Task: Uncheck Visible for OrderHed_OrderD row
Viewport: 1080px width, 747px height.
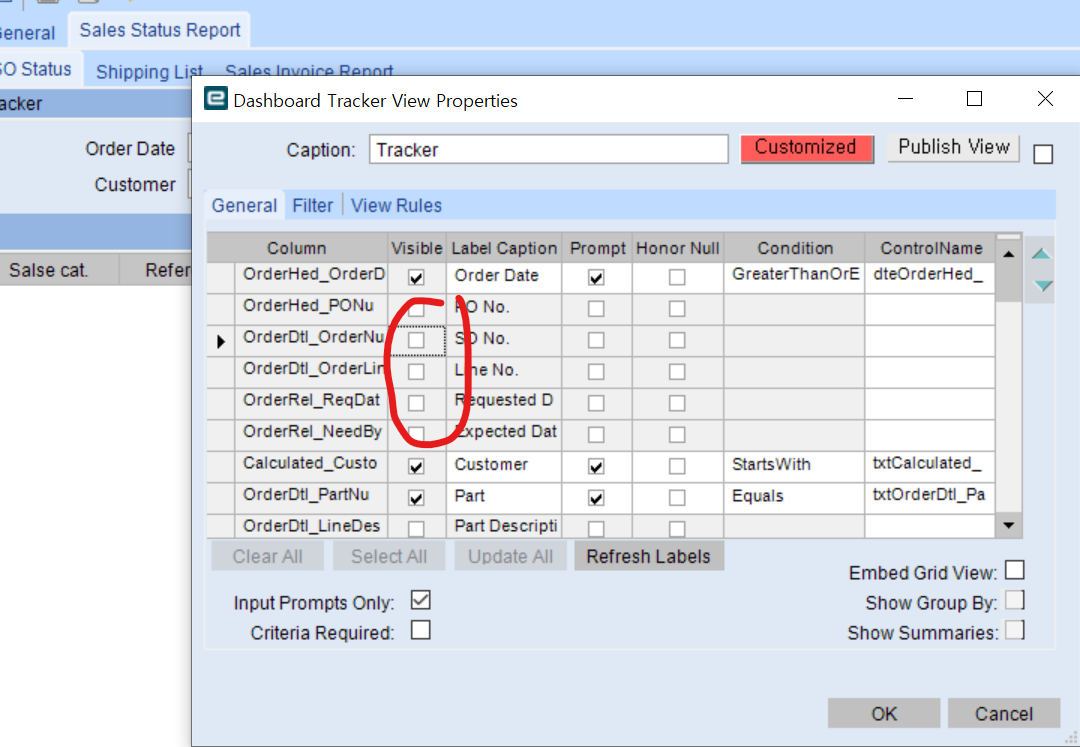Action: [x=416, y=277]
